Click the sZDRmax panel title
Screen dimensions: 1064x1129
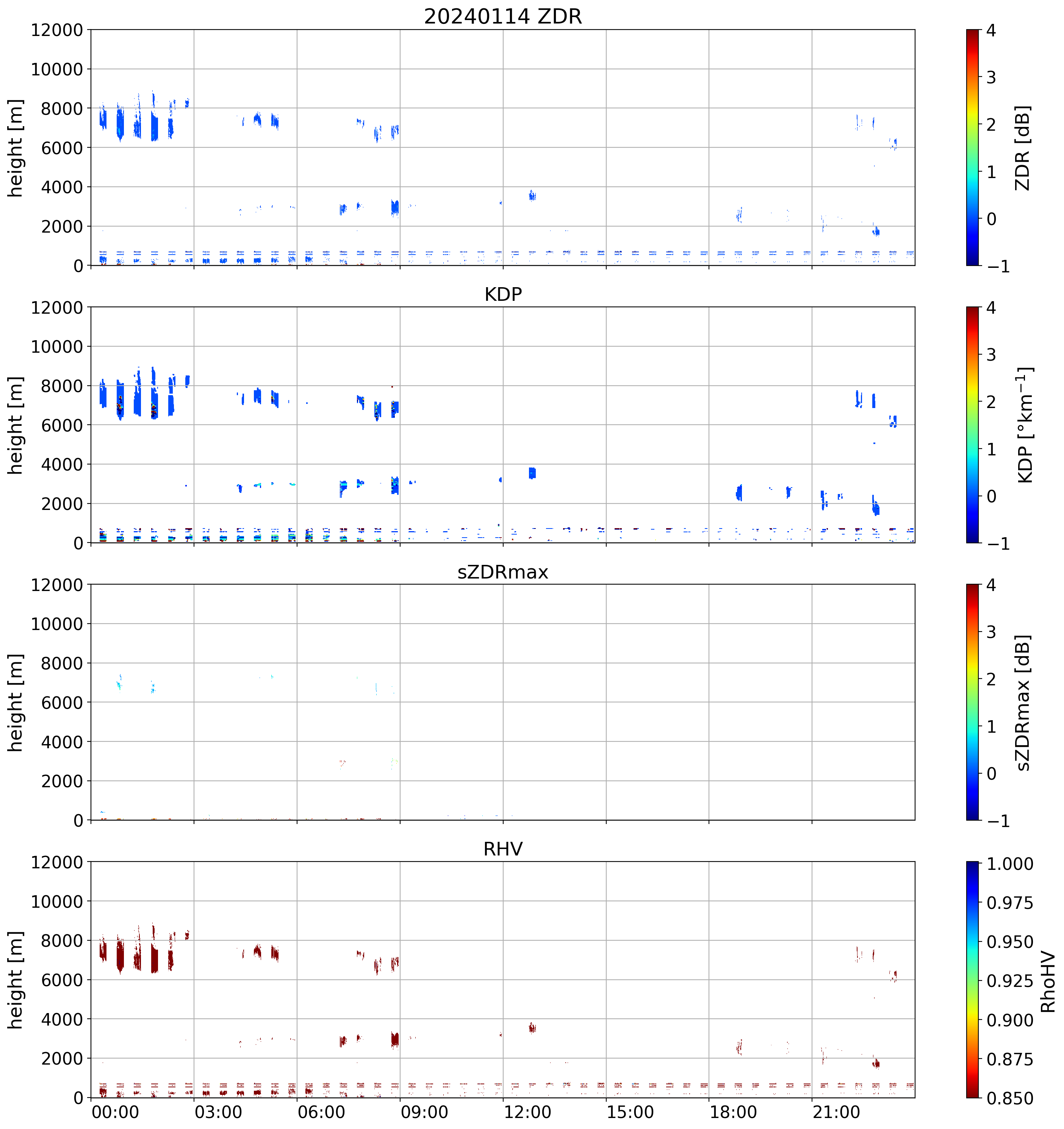point(503,572)
